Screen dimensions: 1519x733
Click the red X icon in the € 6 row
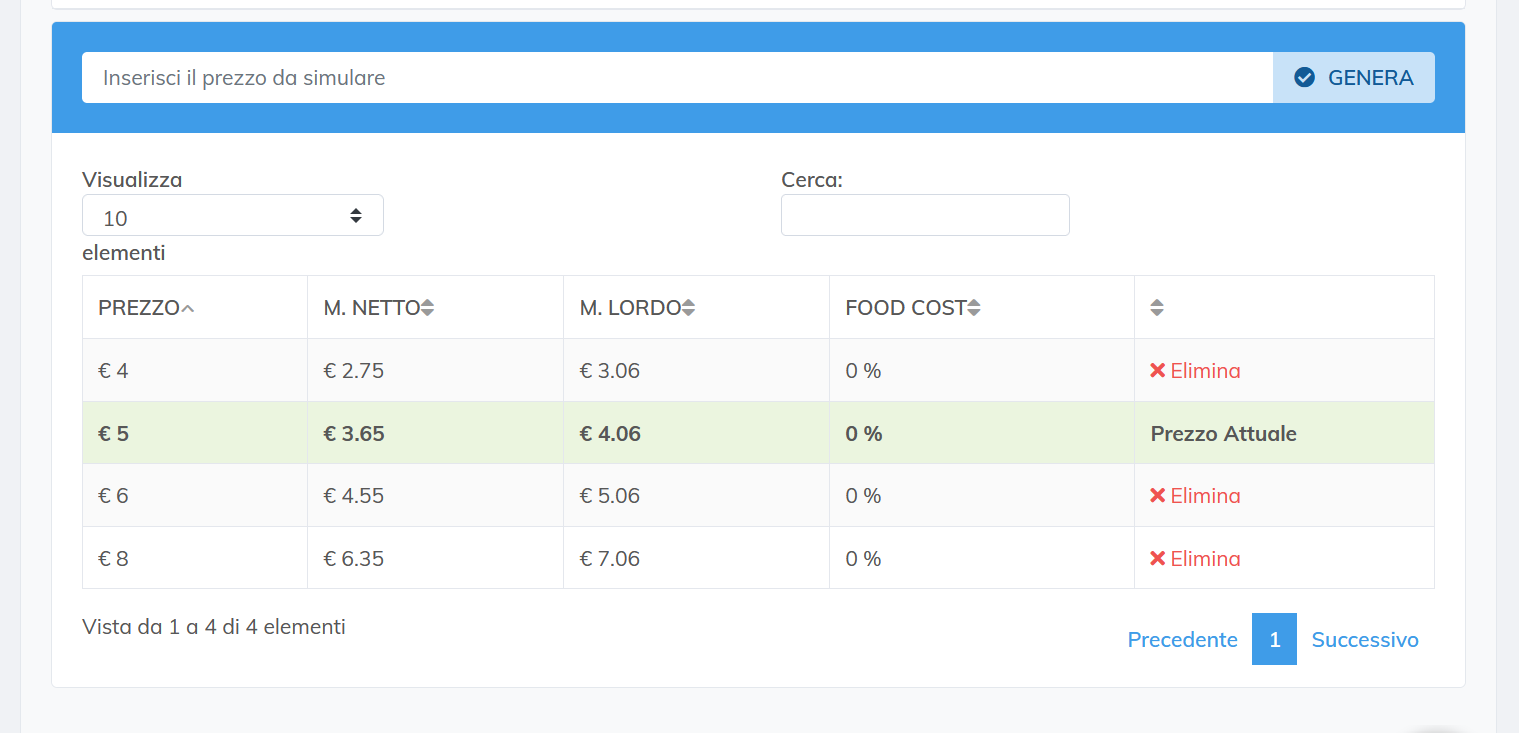(x=1158, y=496)
